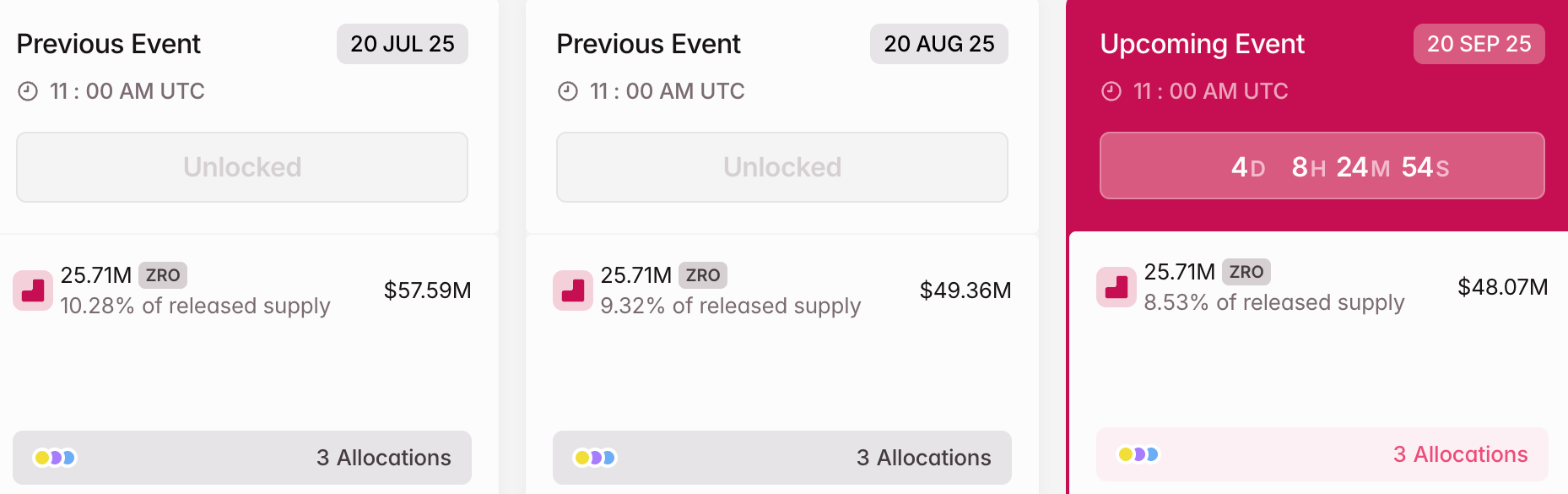Viewport: 1568px width, 494px height.
Task: Expand 3 Allocations for upcoming 20 SEP event
Action: [1460, 454]
